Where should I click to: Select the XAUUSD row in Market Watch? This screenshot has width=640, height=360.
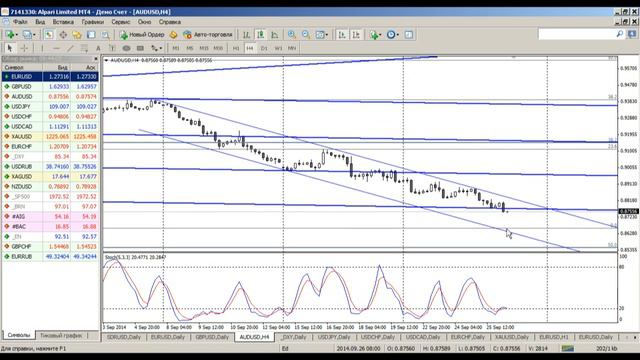(50, 136)
